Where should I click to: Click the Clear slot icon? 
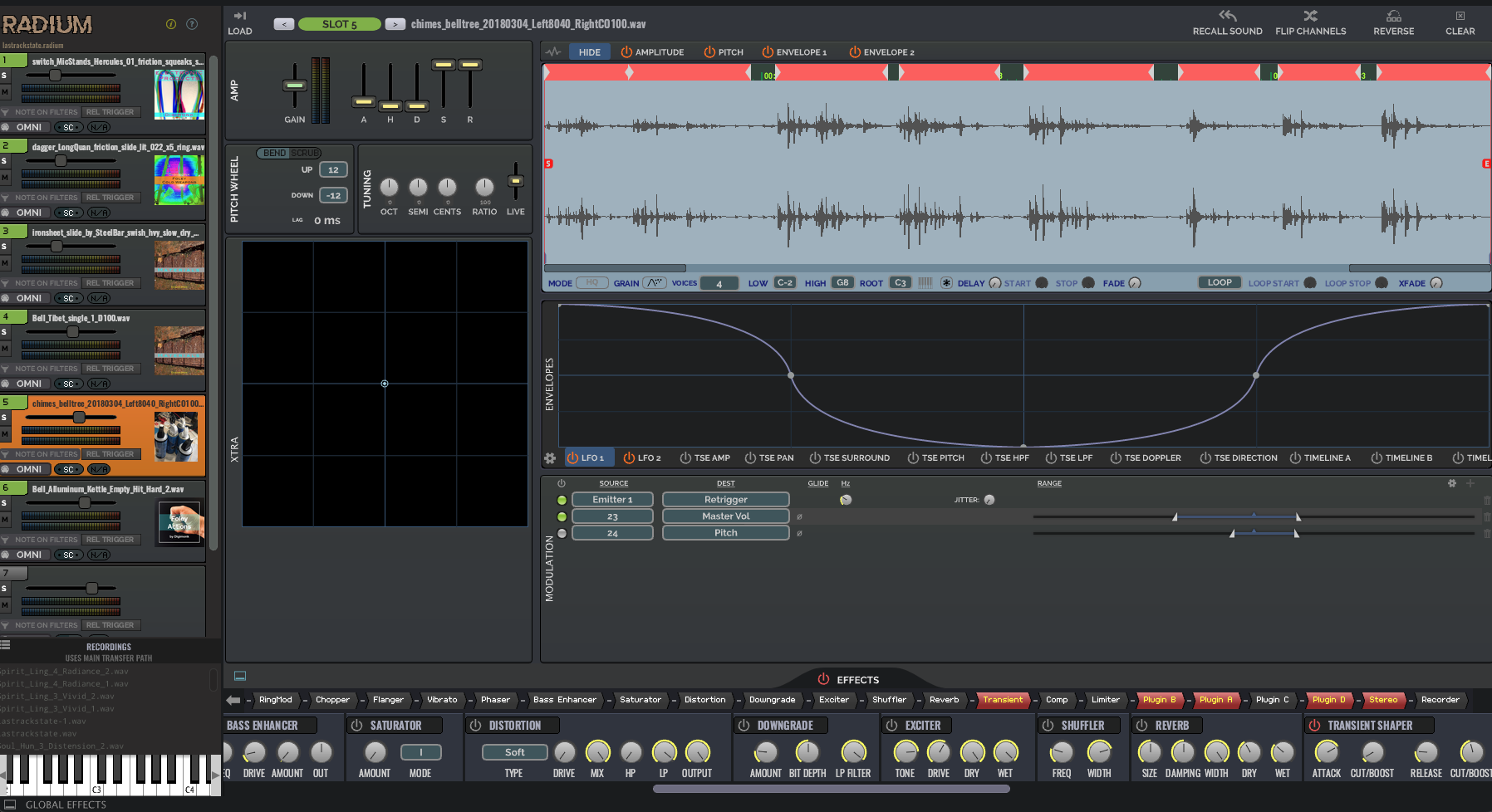[x=1460, y=16]
